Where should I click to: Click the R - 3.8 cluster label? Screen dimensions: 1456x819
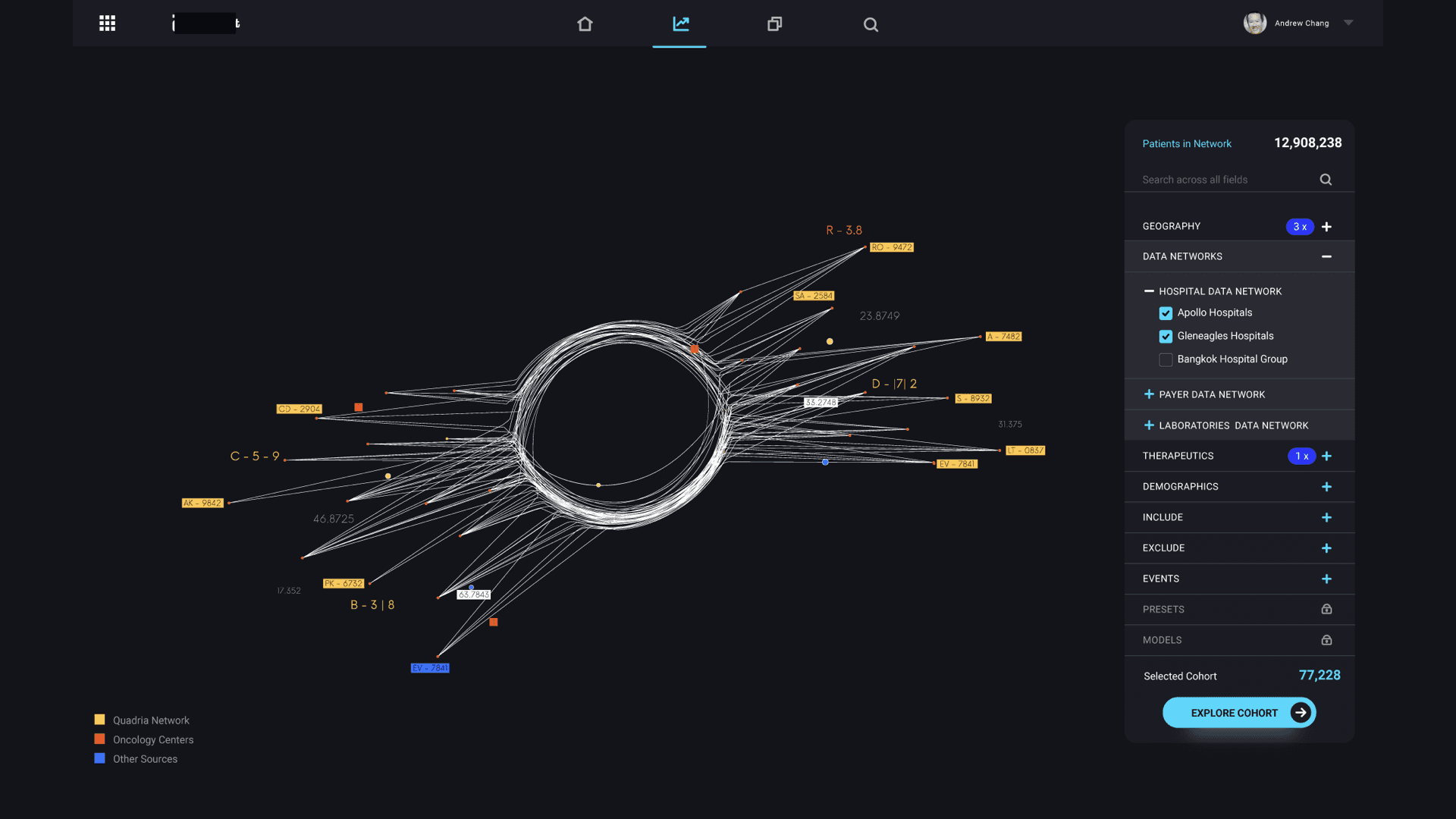click(x=844, y=231)
